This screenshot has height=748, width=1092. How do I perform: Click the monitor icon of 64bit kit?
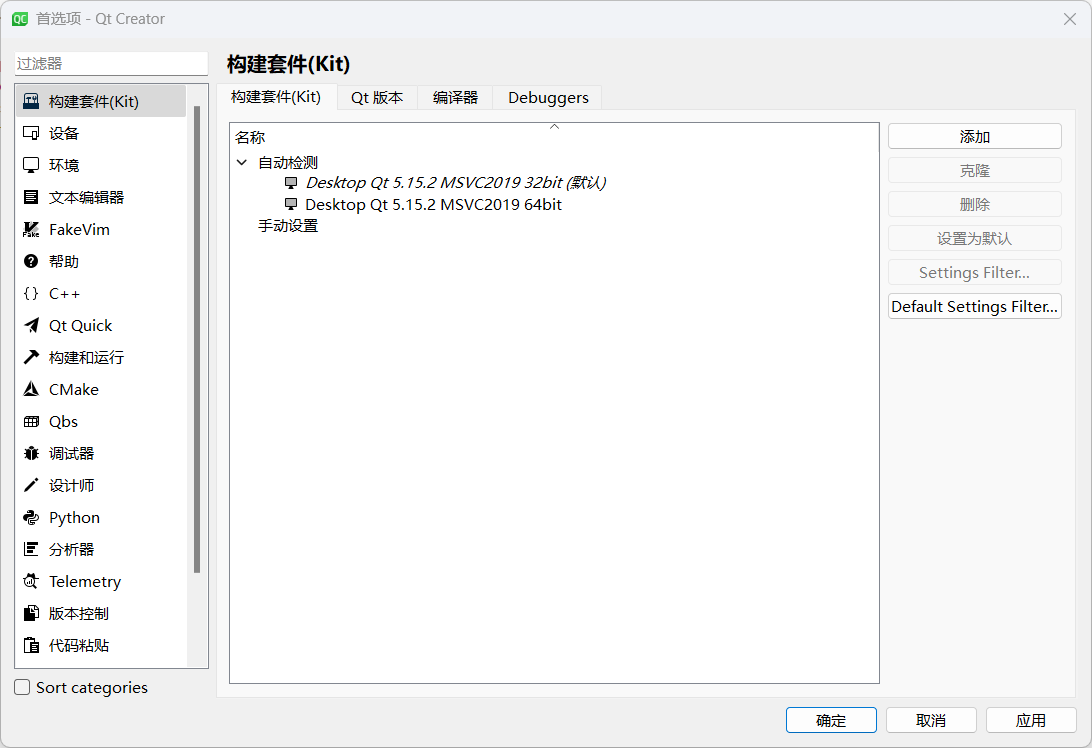coord(291,204)
